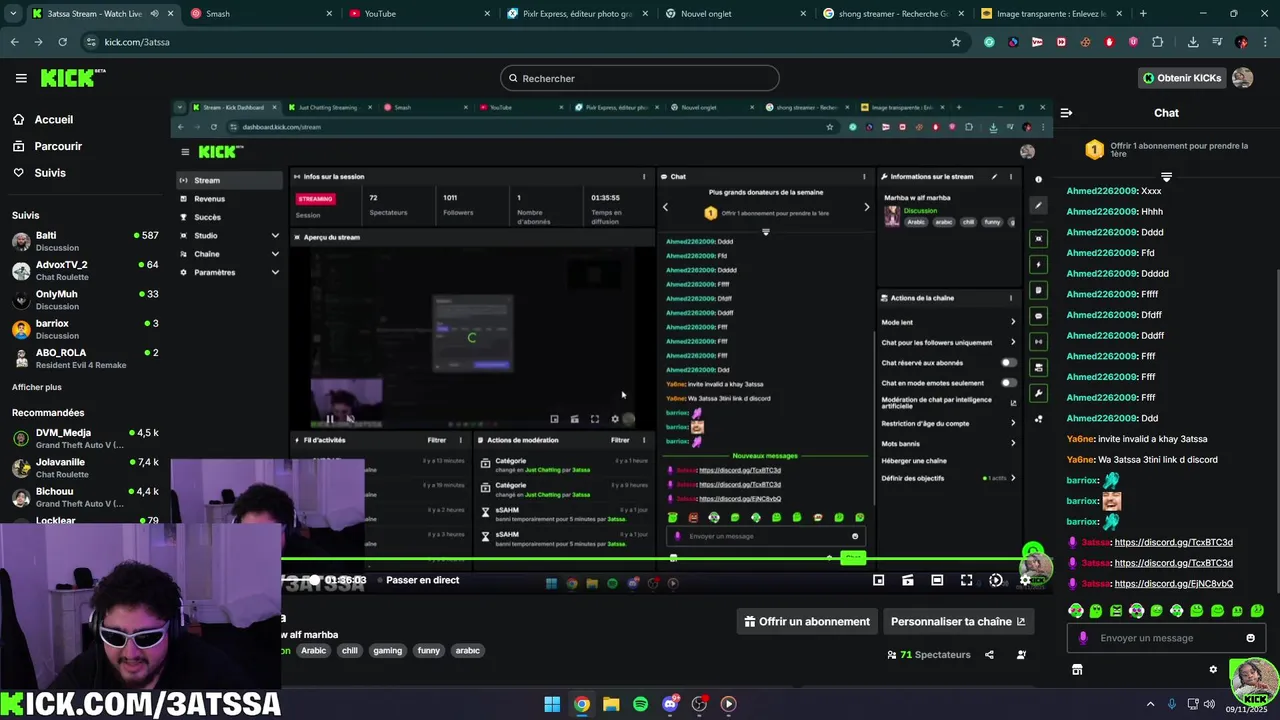Open the player's playback speed icon
The height and width of the screenshot is (720, 1280).
pyautogui.click(x=996, y=580)
